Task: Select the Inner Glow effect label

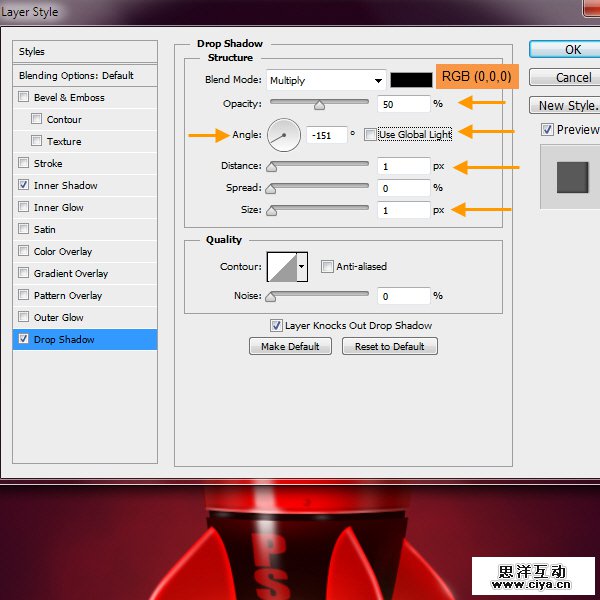Action: tap(59, 207)
